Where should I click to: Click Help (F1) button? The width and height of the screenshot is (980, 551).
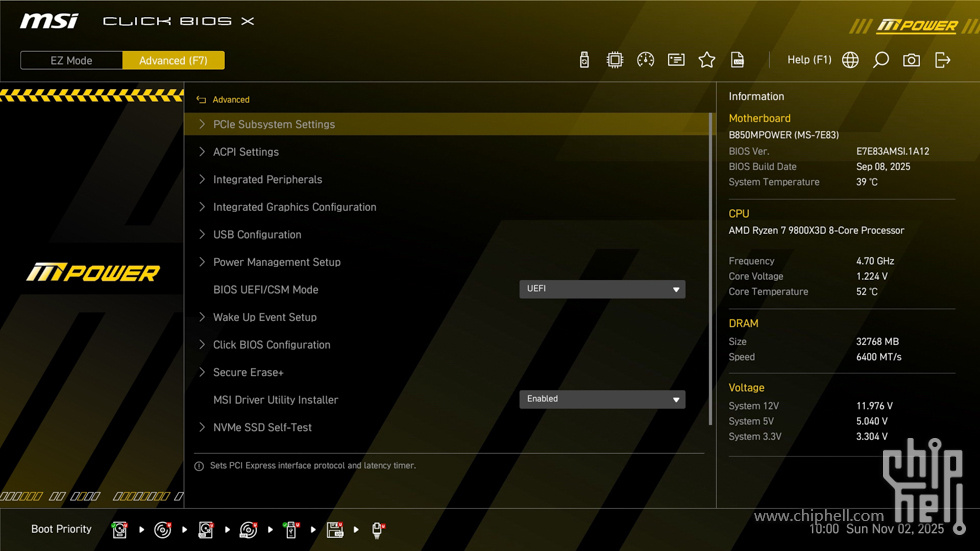809,60
